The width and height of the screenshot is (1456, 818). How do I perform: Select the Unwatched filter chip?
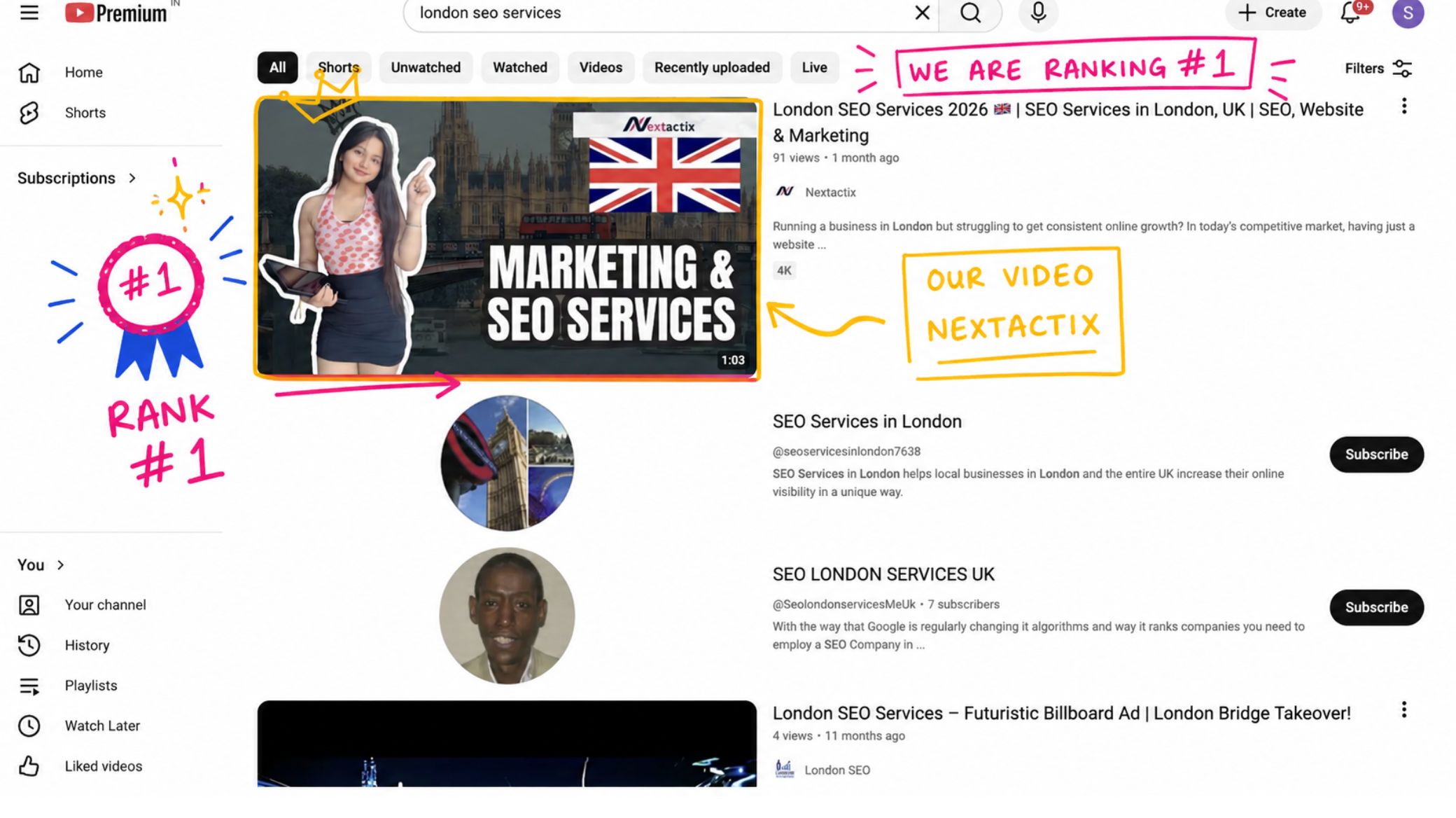pos(426,67)
